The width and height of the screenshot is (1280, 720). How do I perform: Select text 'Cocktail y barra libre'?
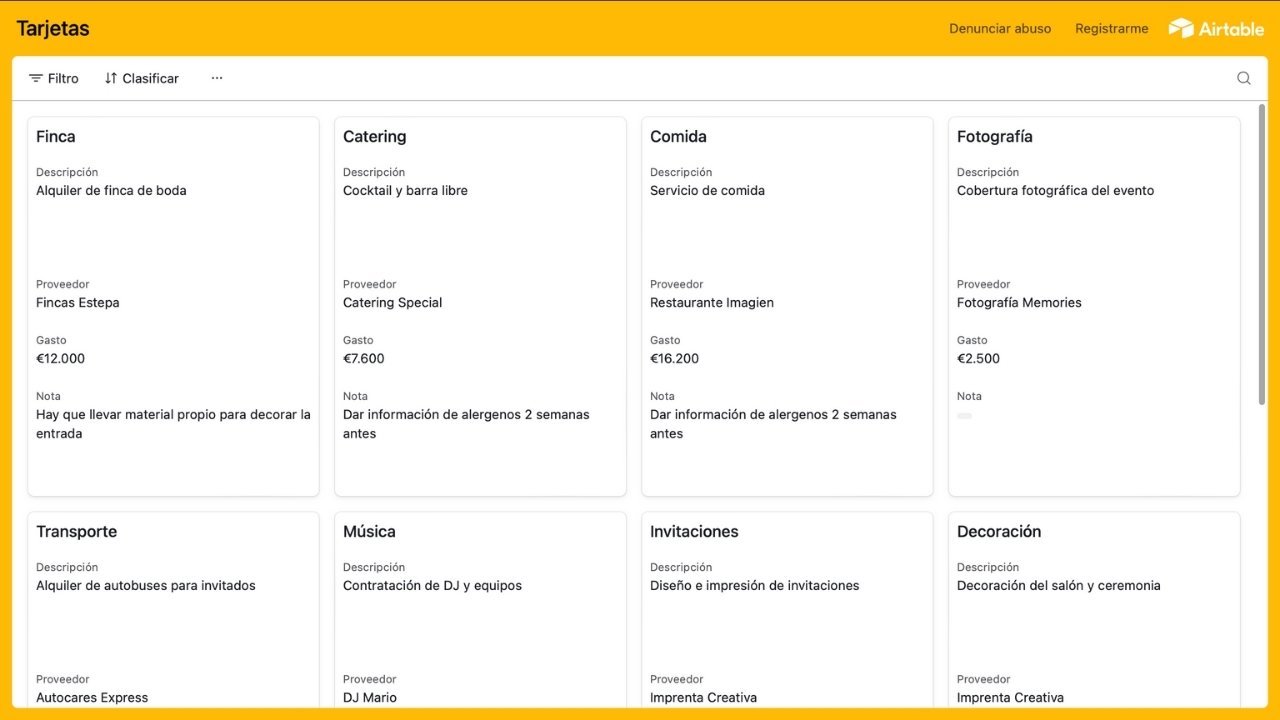tap(405, 191)
